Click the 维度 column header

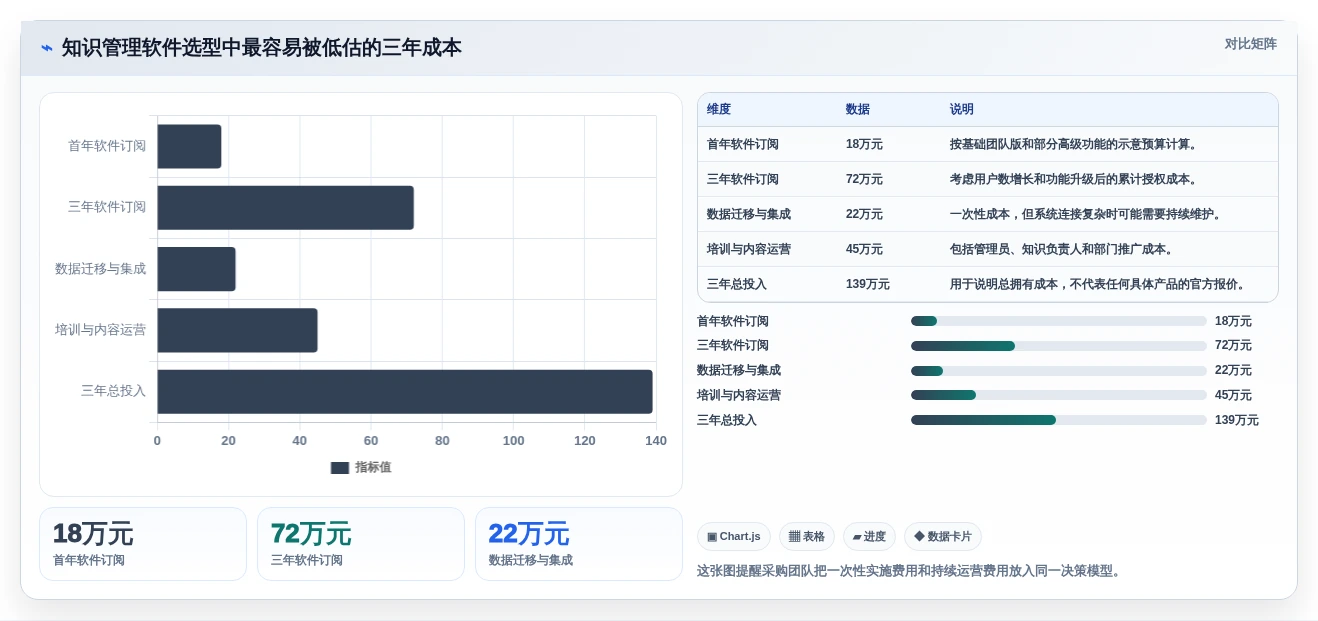click(719, 109)
